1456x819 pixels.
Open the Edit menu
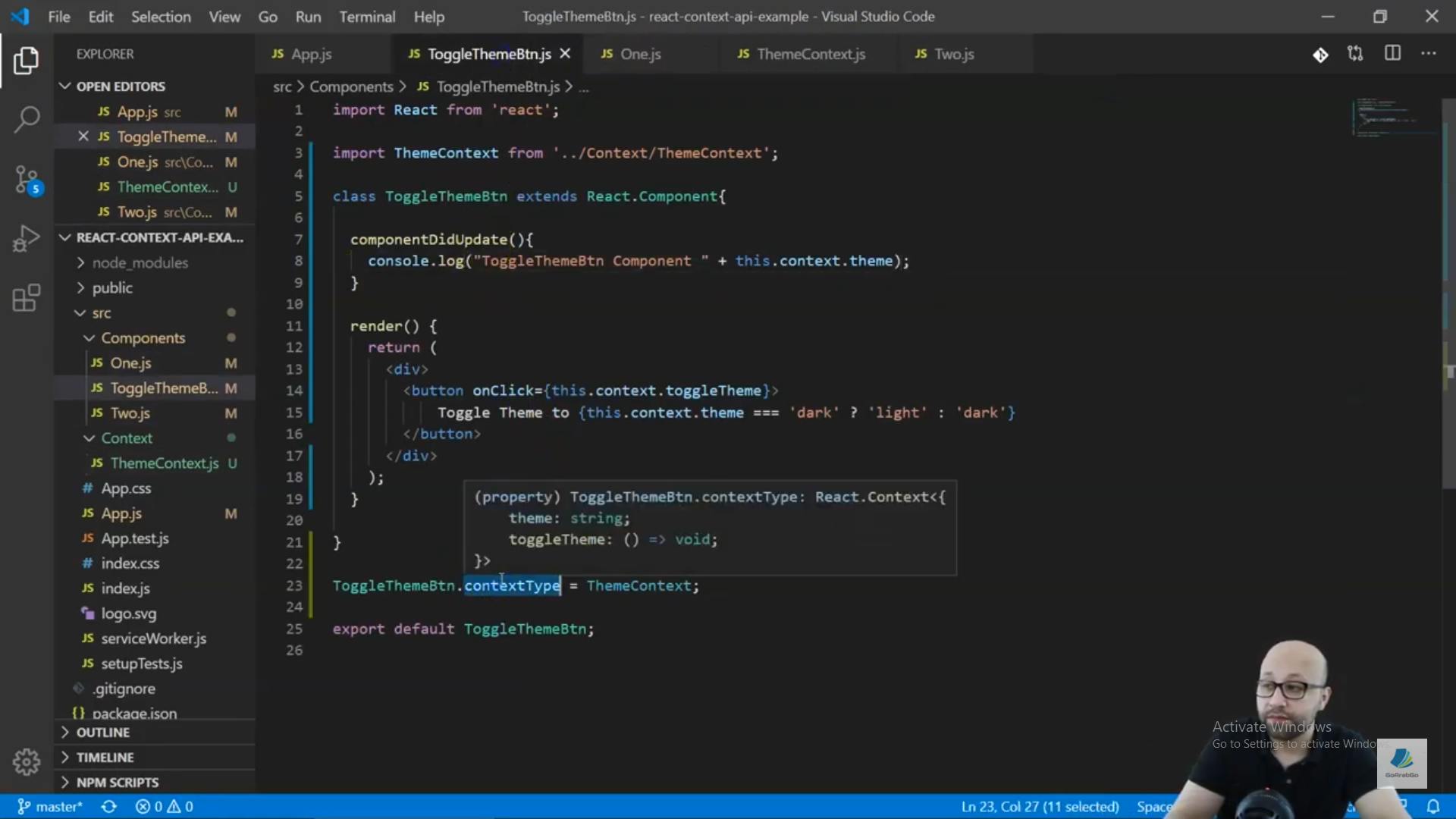(x=100, y=17)
